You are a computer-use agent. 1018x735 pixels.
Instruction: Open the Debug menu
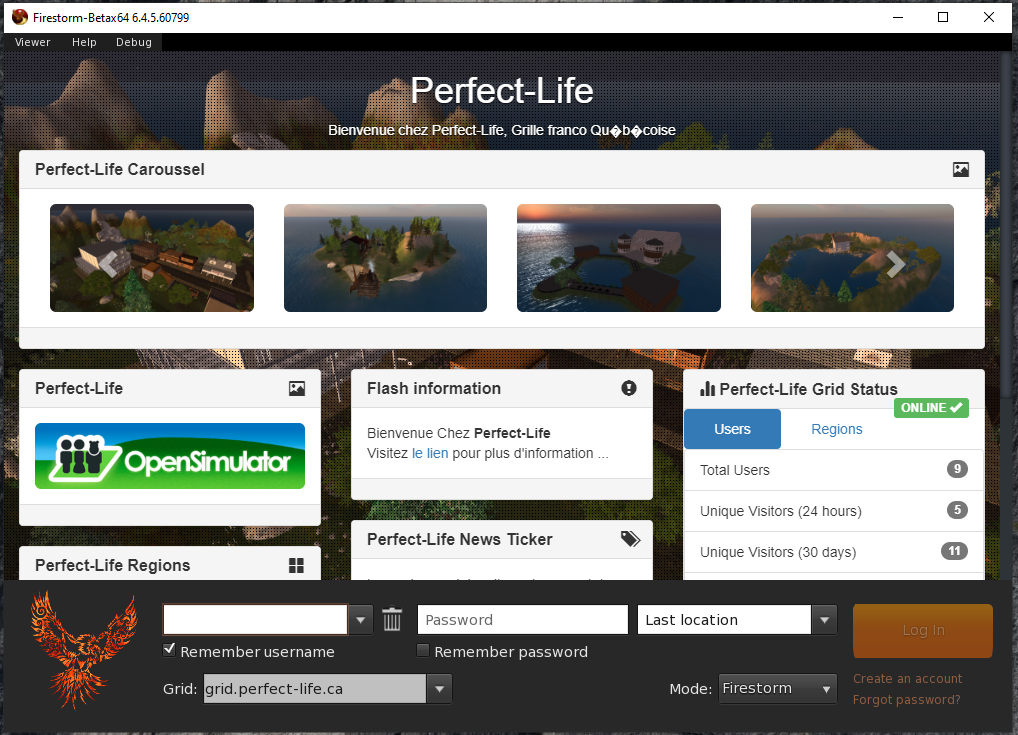coord(134,42)
